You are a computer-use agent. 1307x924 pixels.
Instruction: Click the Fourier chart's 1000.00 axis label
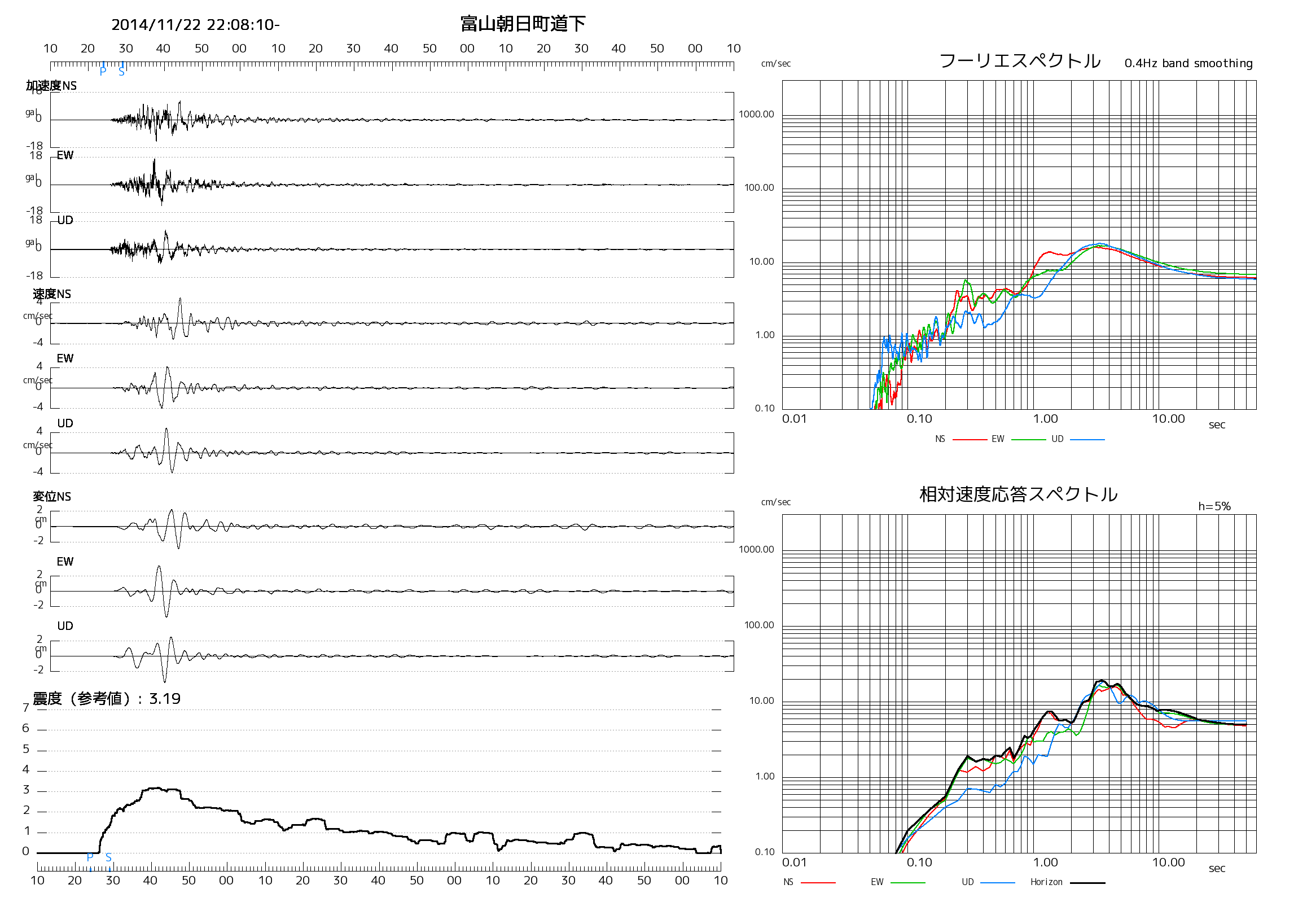pos(756,115)
